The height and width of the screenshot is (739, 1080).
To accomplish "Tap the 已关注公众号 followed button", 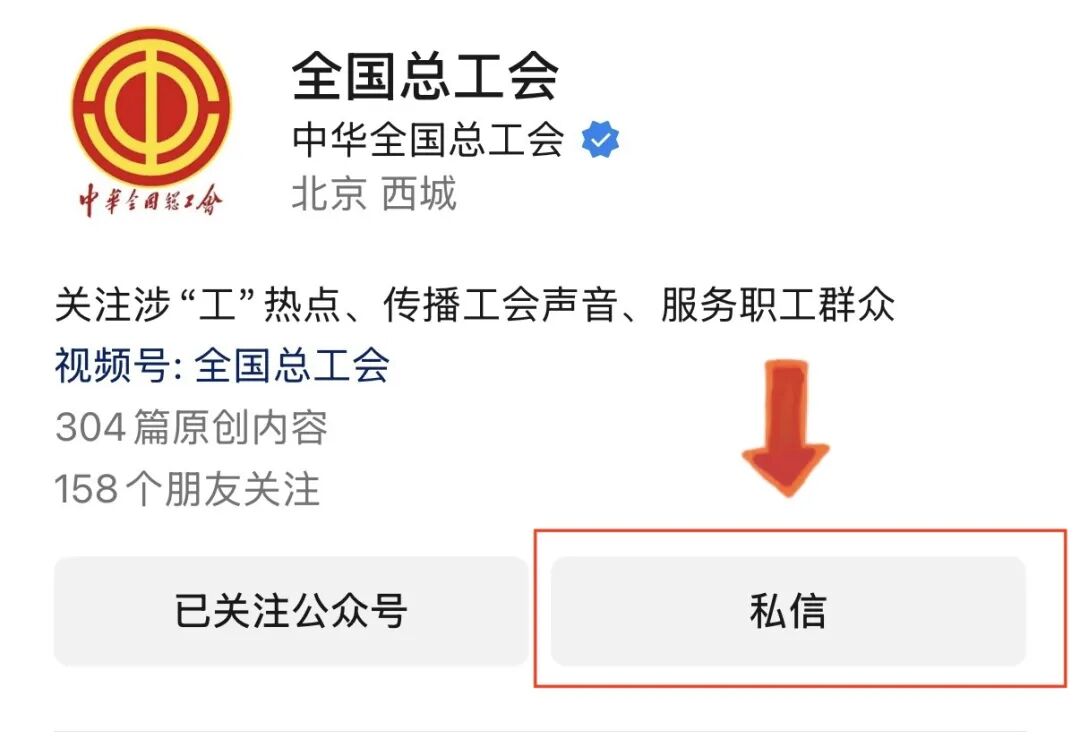I will tap(291, 611).
